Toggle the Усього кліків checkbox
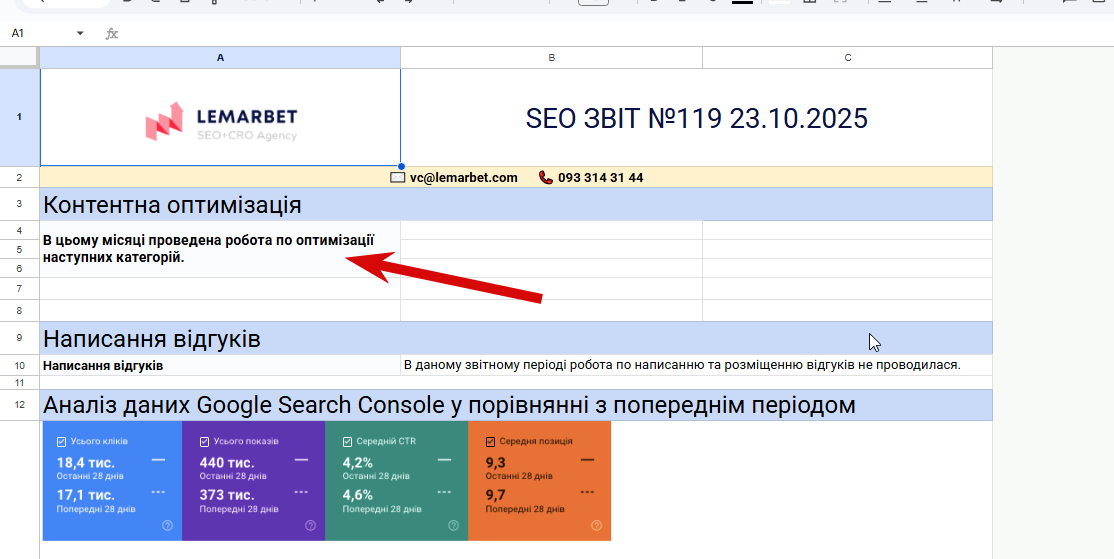Screen dimensions: 1114x559 coord(61,442)
